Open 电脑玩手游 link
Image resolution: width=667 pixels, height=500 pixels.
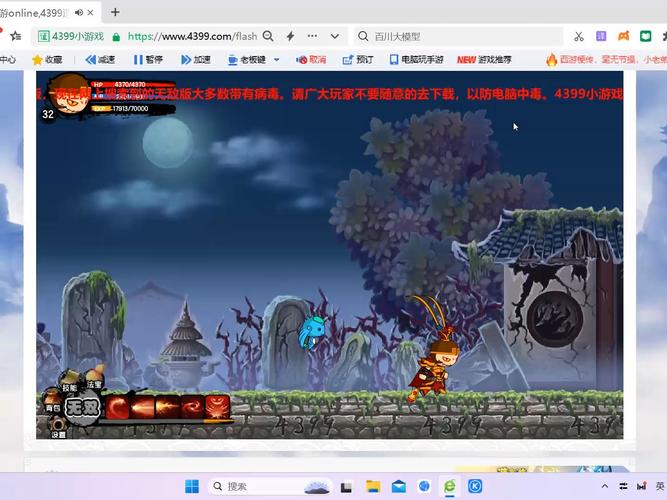coord(416,60)
